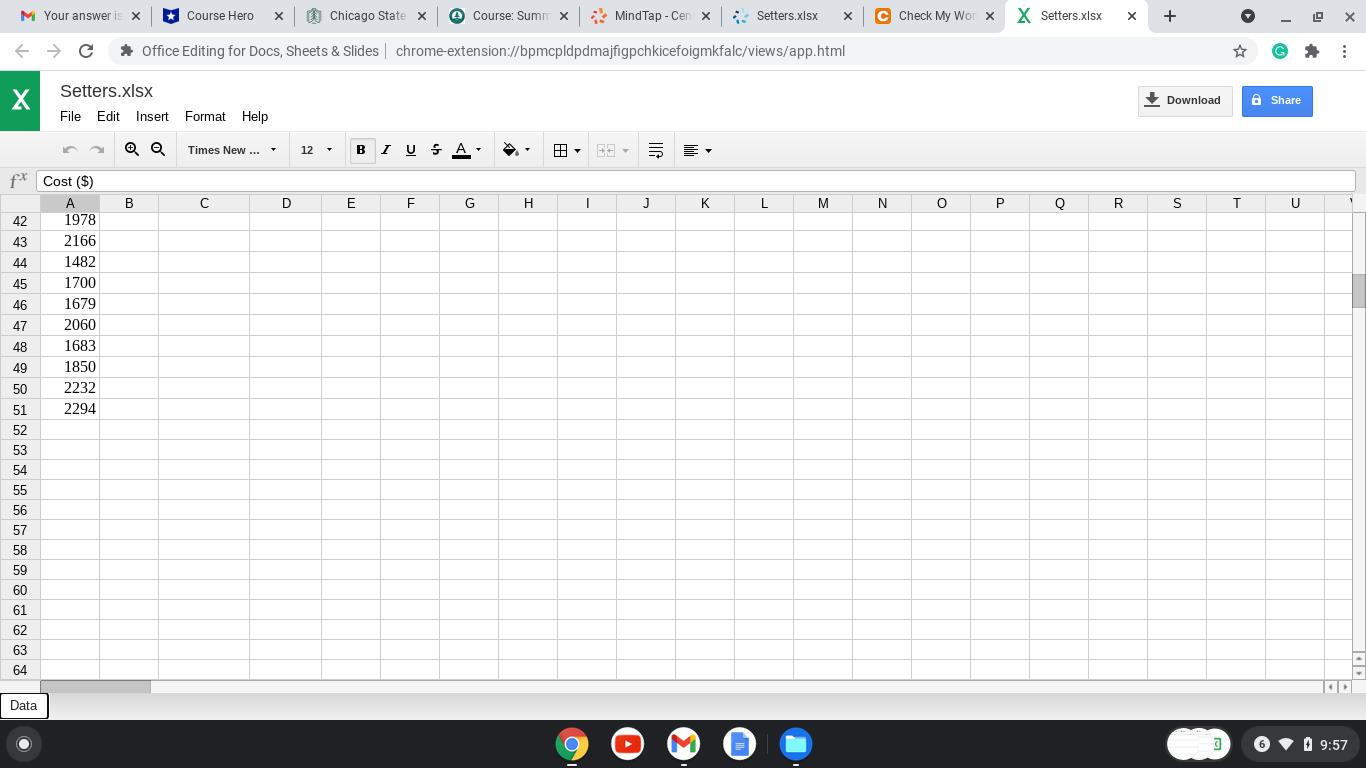The width and height of the screenshot is (1366, 768).
Task: Open a new browser tab
Action: tap(1170, 16)
